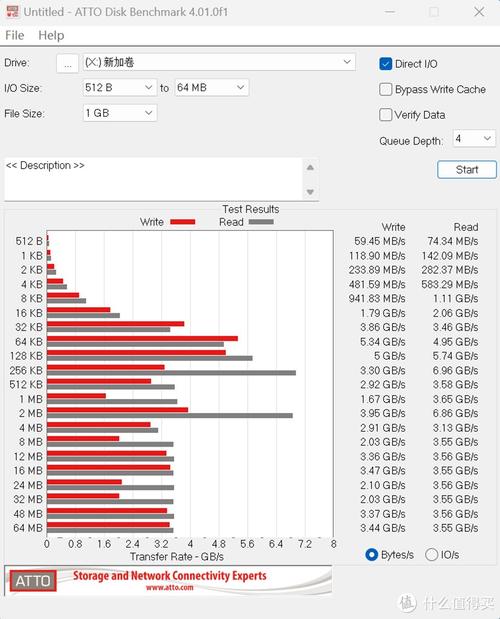The height and width of the screenshot is (619, 500).
Task: Click the Start button
Action: 467,170
